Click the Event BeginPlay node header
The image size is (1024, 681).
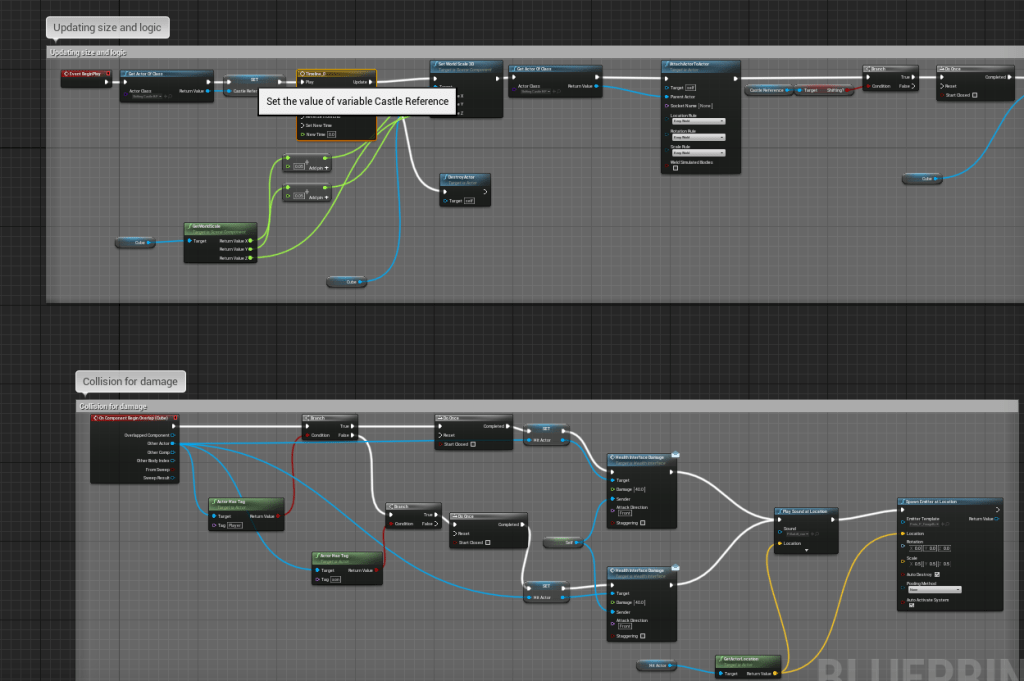click(85, 74)
